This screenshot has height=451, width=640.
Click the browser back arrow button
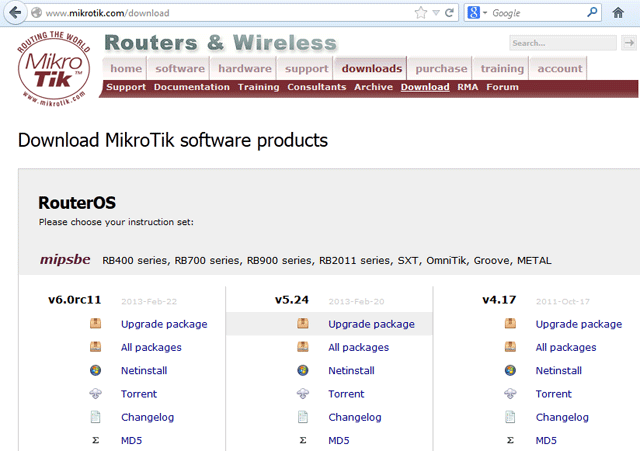pos(15,13)
